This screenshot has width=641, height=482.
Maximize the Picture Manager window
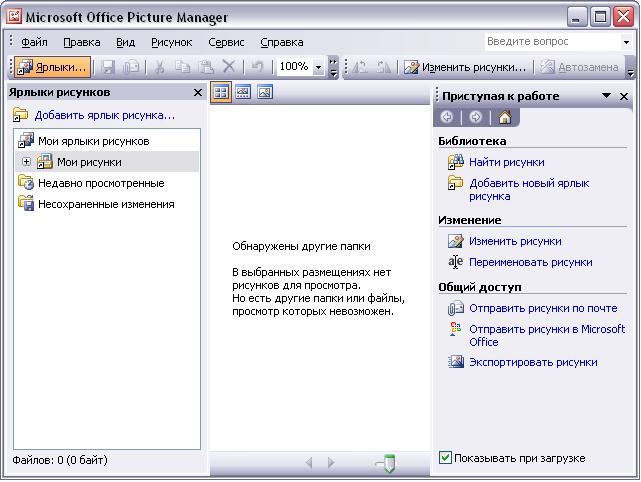tap(600, 17)
